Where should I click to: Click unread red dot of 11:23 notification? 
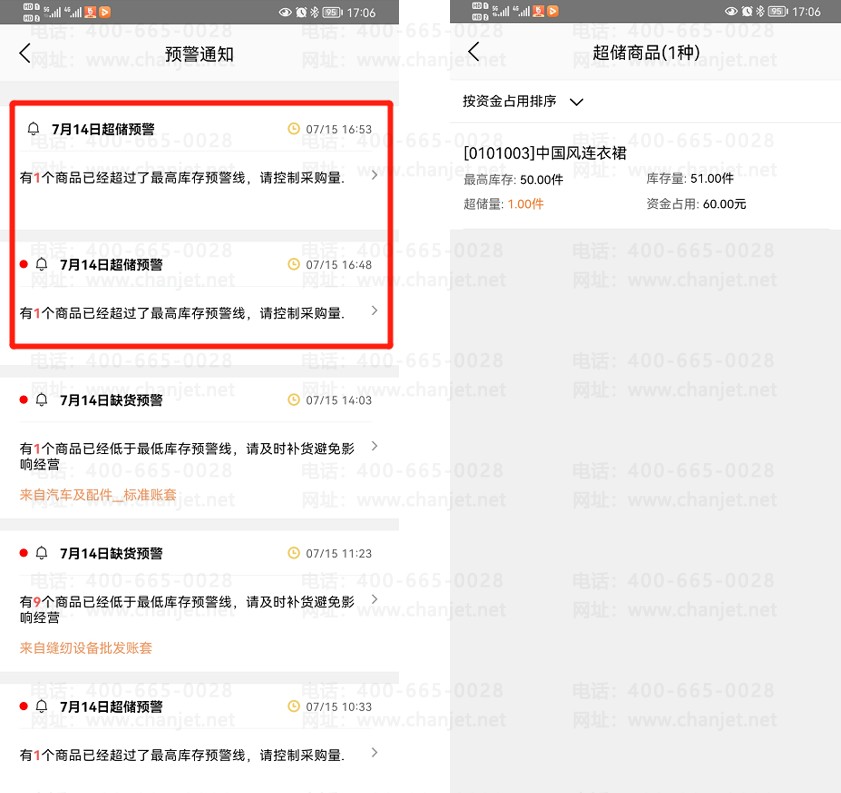pyautogui.click(x=24, y=553)
